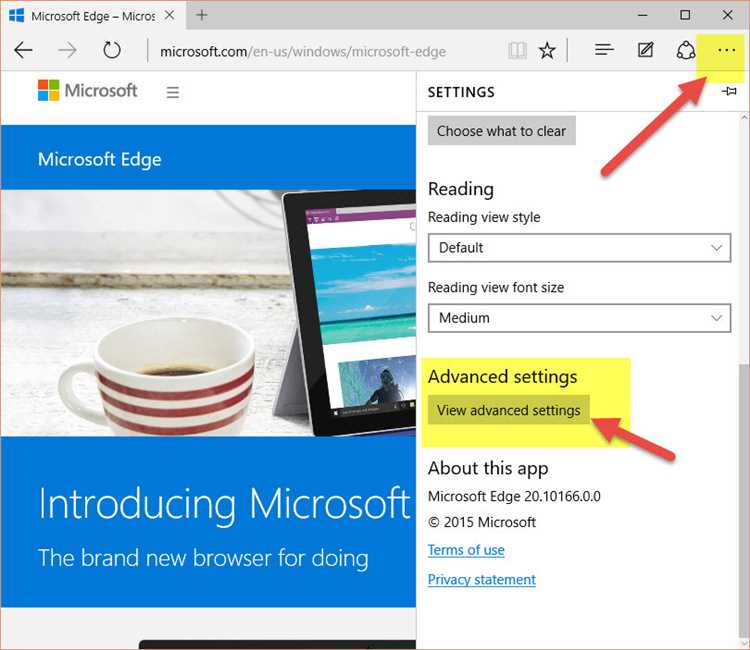This screenshot has width=750, height=650.
Task: Make a Web Note pen icon
Action: tap(645, 50)
